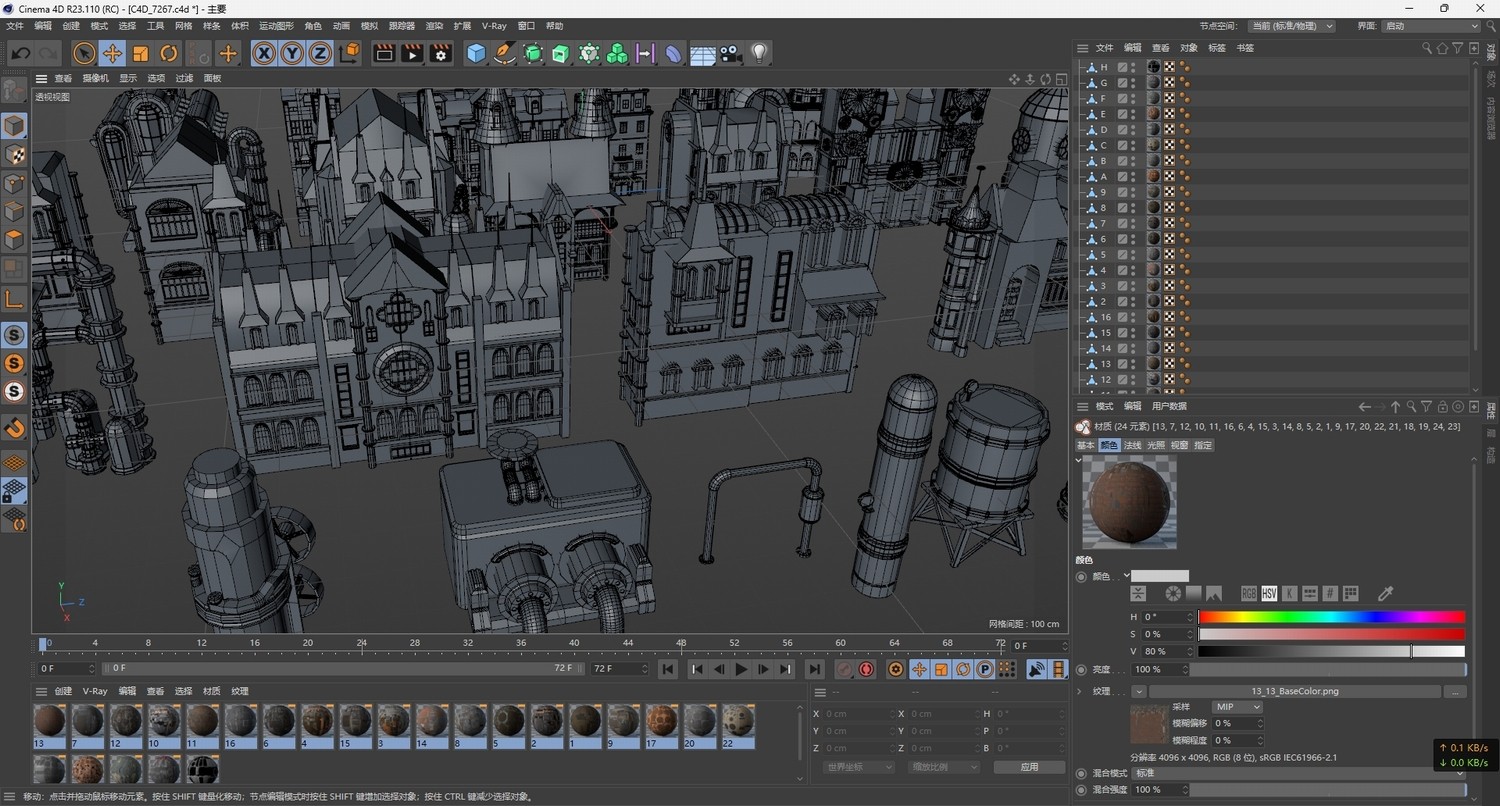
Task: Click the Camera object icon
Action: point(731,54)
